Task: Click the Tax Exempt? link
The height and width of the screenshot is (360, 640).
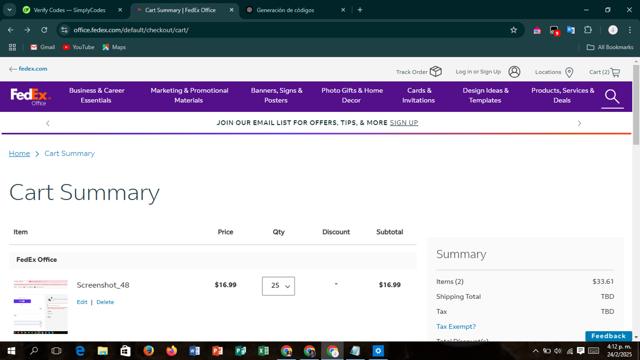Action: (x=456, y=327)
